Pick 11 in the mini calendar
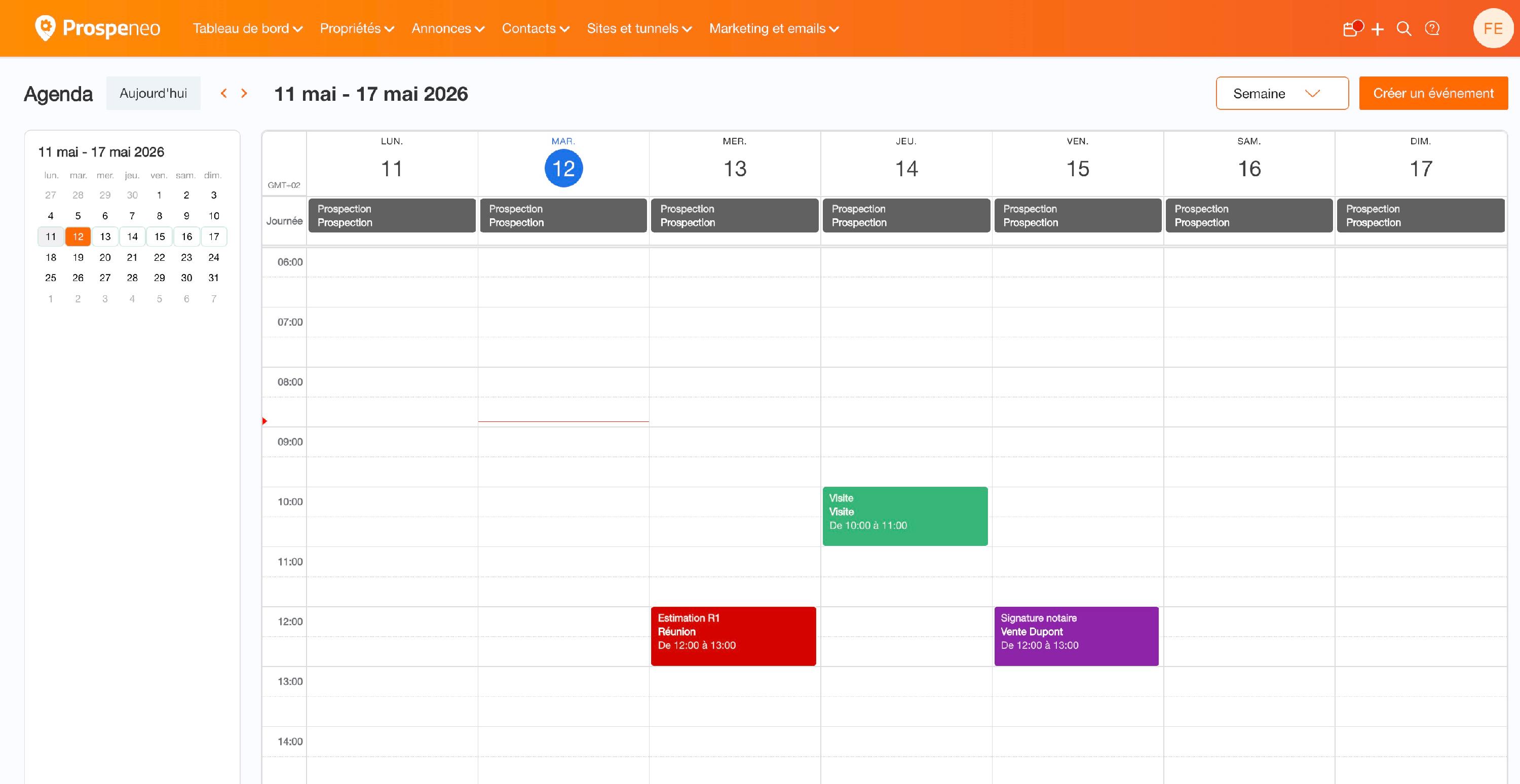Screen dimensions: 1520x784 [51, 237]
